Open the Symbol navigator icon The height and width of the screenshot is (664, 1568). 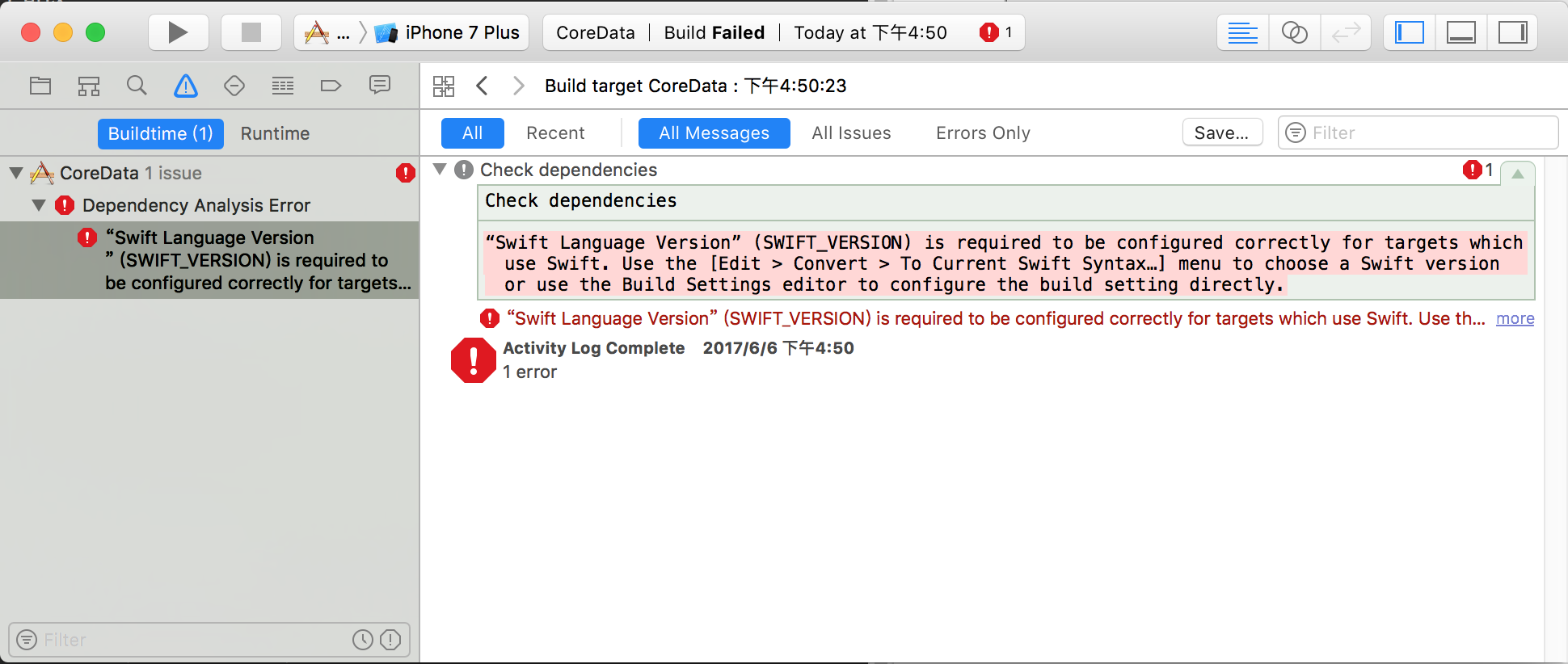(89, 86)
